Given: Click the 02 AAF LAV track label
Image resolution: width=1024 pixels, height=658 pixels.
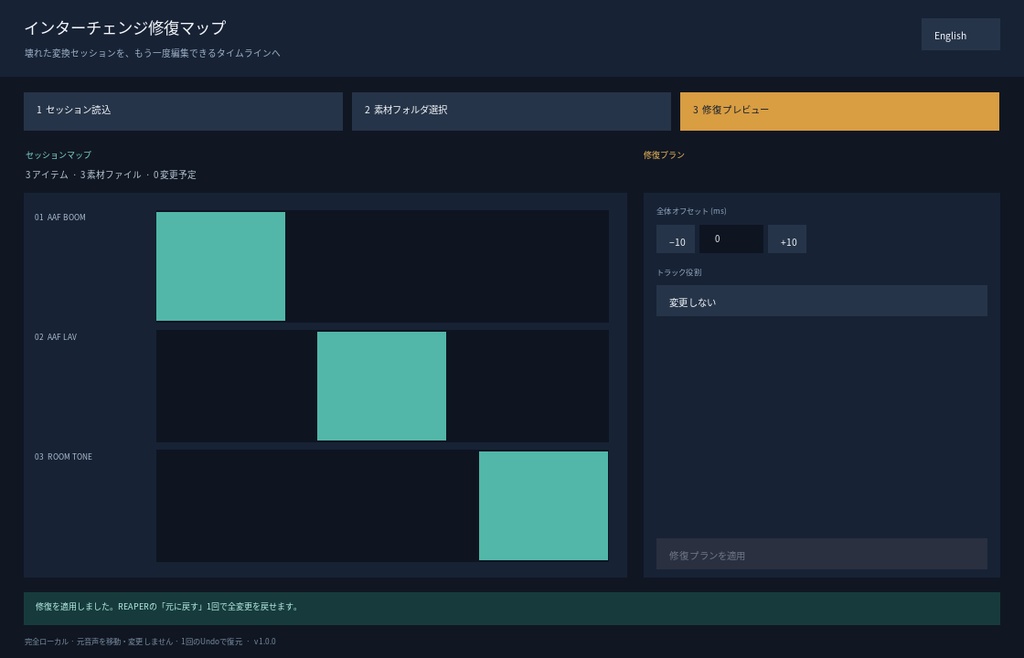Looking at the screenshot, I should 56,337.
